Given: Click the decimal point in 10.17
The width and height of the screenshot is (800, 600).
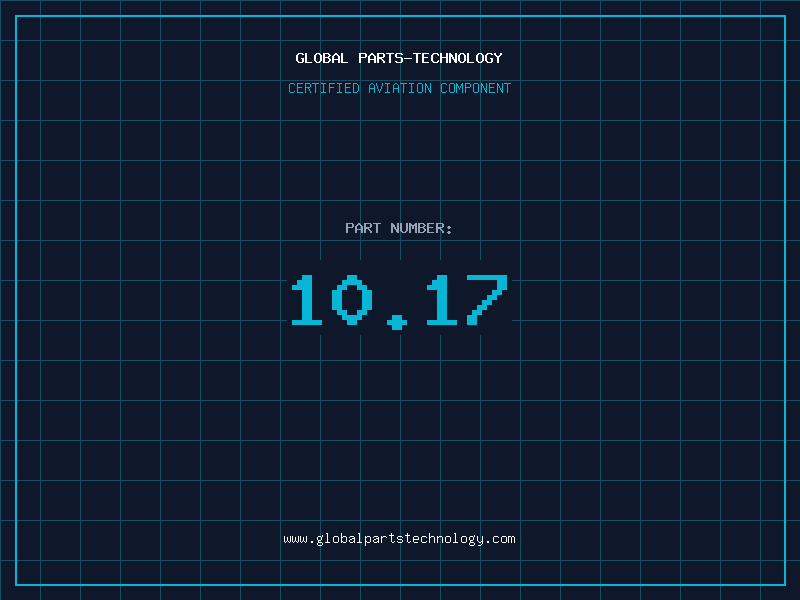Looking at the screenshot, I should pyautogui.click(x=398, y=321).
